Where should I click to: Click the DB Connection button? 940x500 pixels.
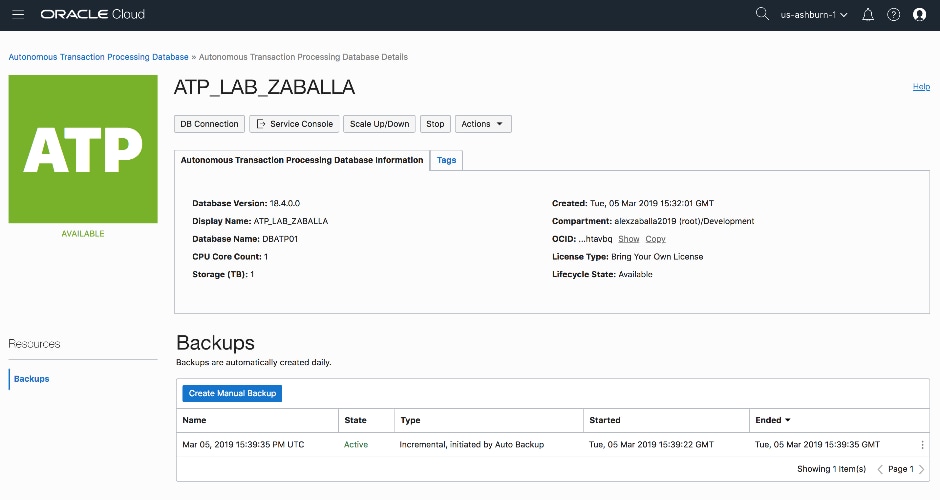click(209, 124)
